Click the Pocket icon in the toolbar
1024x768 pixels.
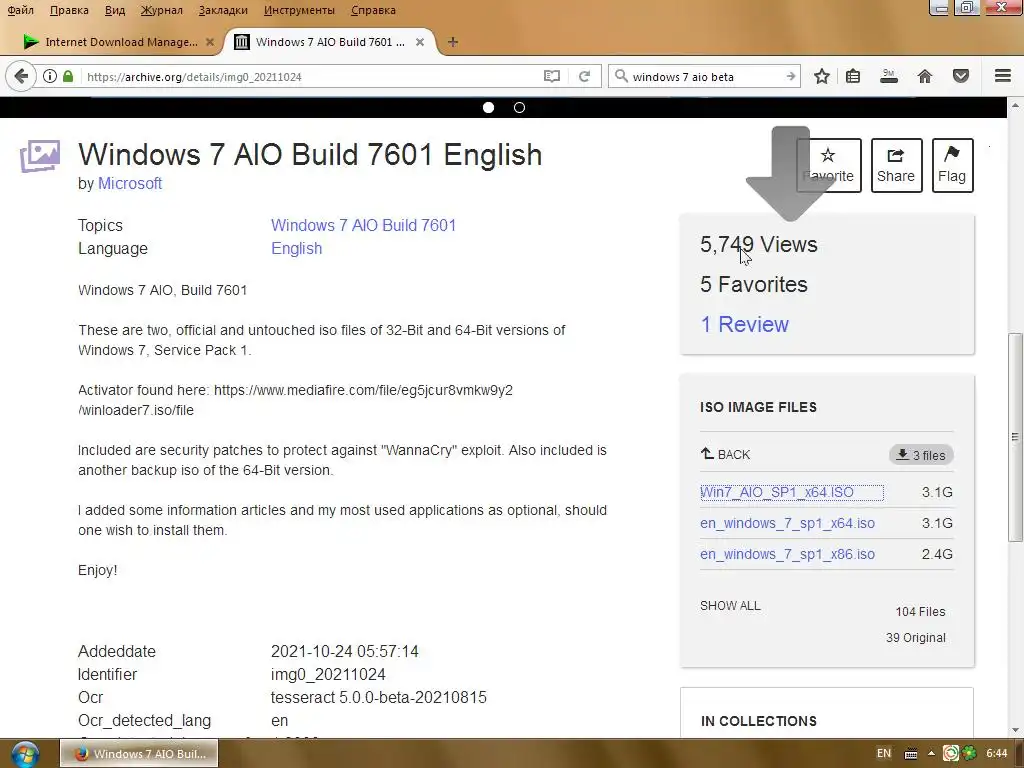click(x=961, y=76)
